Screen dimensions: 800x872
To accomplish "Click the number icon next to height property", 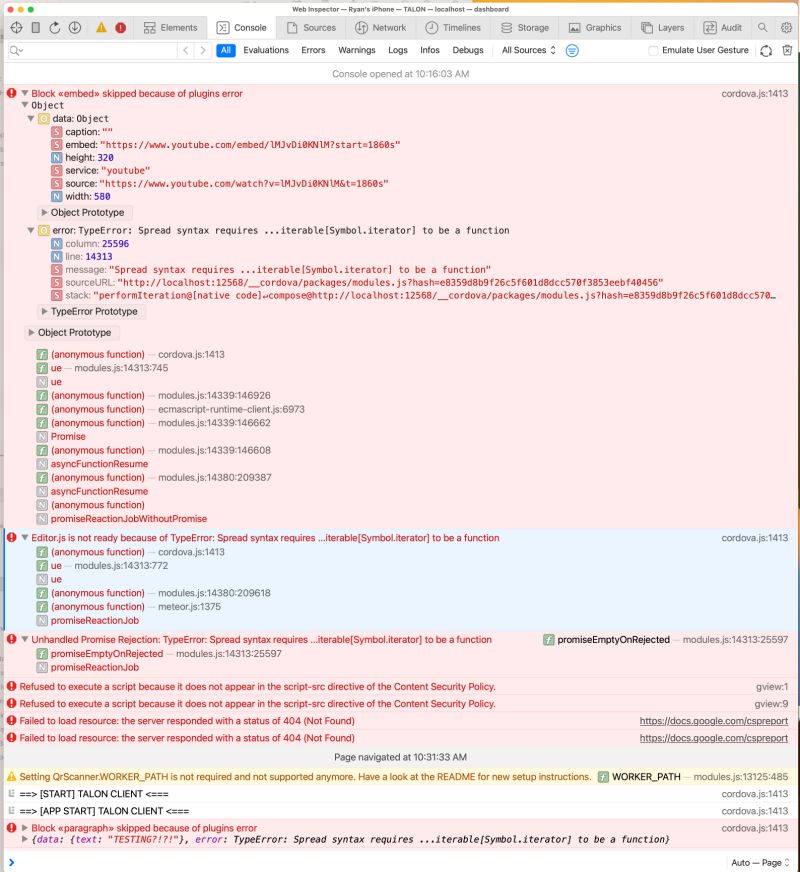I will [x=57, y=157].
